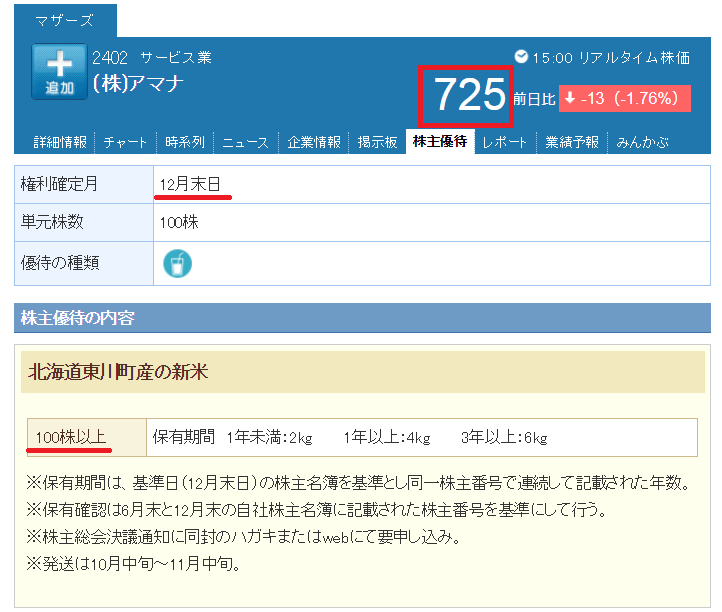Click the 前日比 label
The width and height of the screenshot is (722, 612).
[535, 99]
